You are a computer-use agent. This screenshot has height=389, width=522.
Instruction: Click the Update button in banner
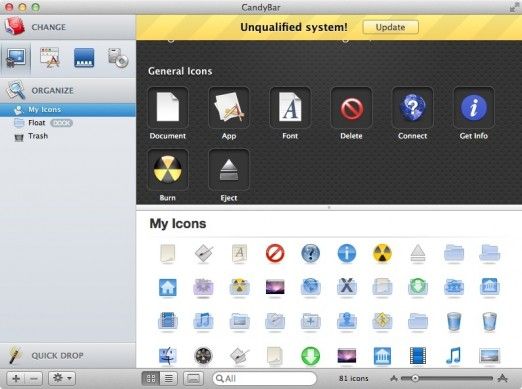390,27
